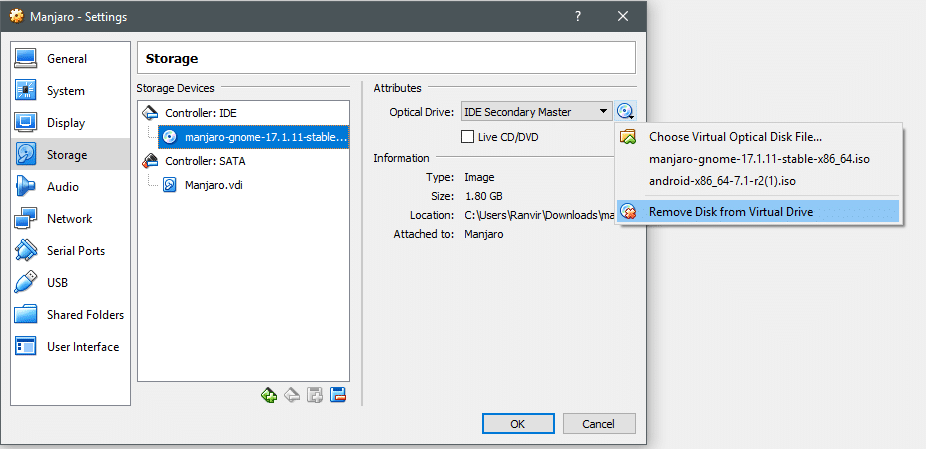Click the Remove Disk red X icon
The height and width of the screenshot is (449, 926).
point(627,212)
